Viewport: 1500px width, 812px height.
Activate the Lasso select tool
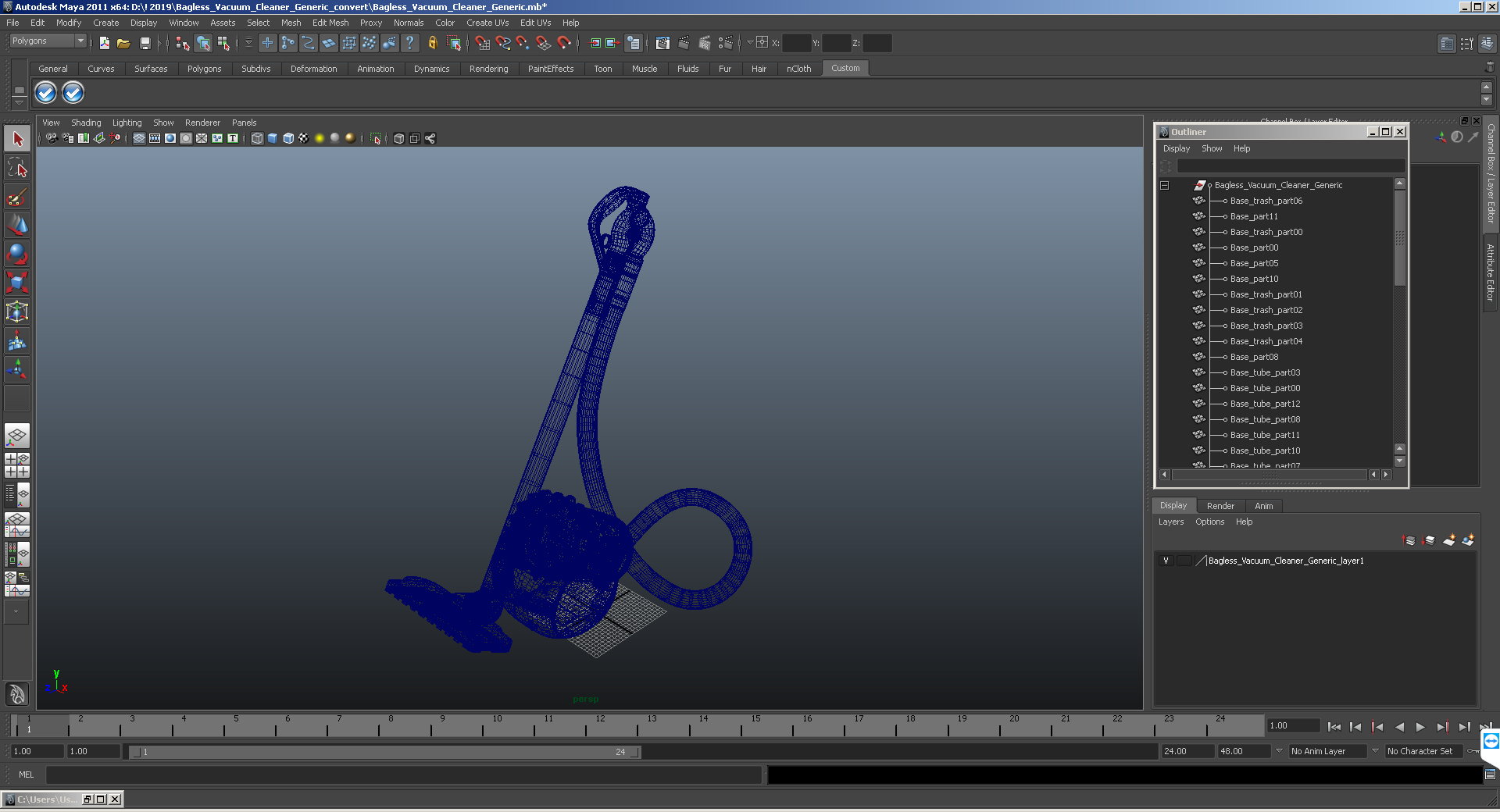(x=17, y=167)
